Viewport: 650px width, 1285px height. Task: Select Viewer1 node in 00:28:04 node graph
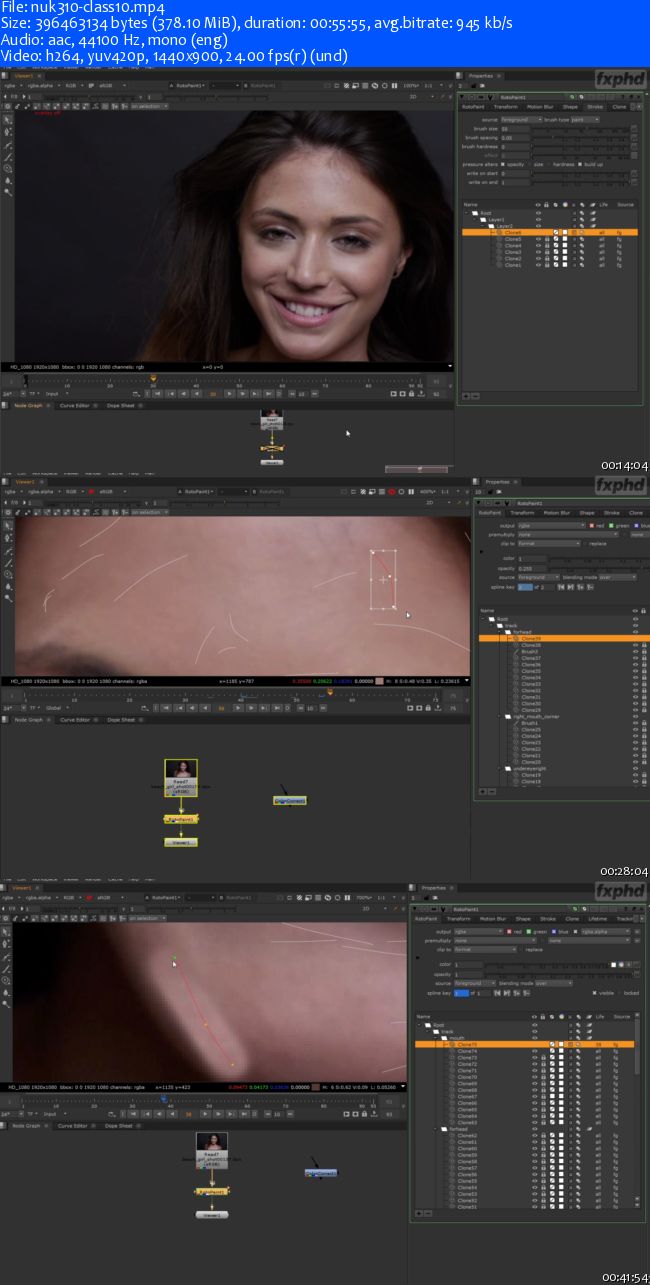click(x=181, y=842)
